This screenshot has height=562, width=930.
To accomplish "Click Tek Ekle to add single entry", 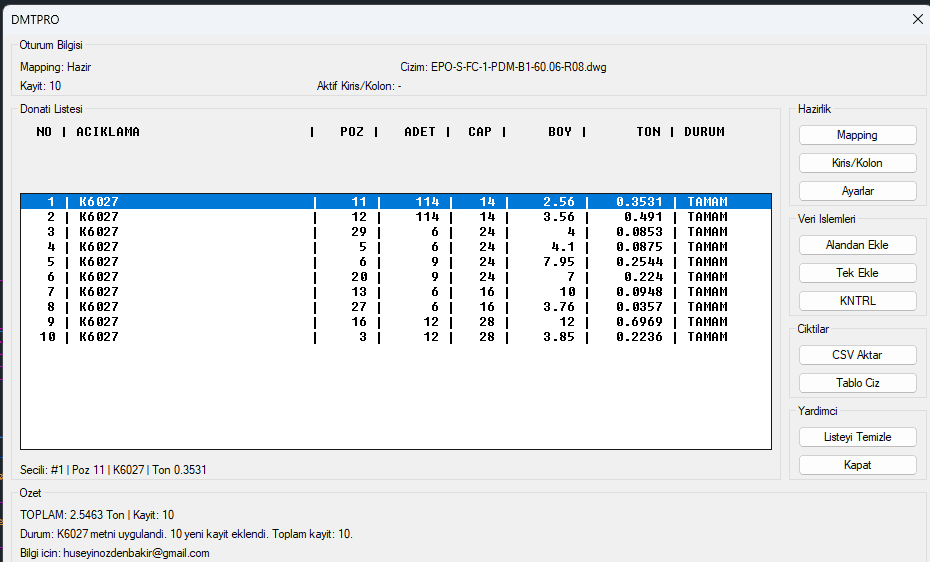I will click(x=857, y=273).
